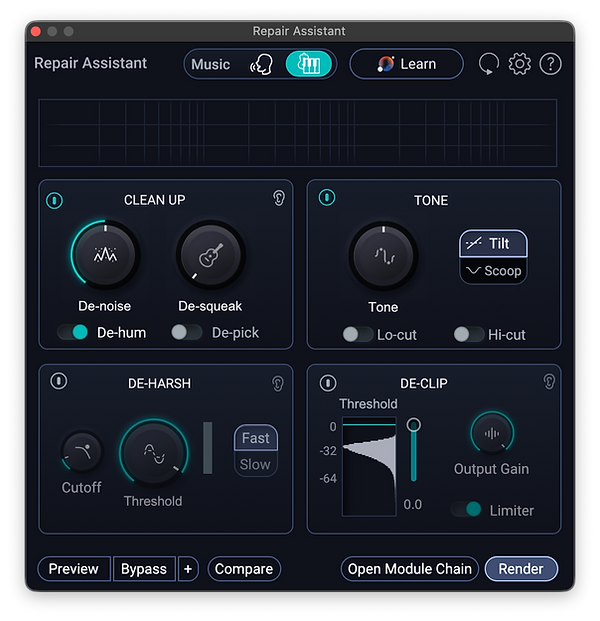This screenshot has width=600, height=621.
Task: Click the Tone knob
Action: 383,256
